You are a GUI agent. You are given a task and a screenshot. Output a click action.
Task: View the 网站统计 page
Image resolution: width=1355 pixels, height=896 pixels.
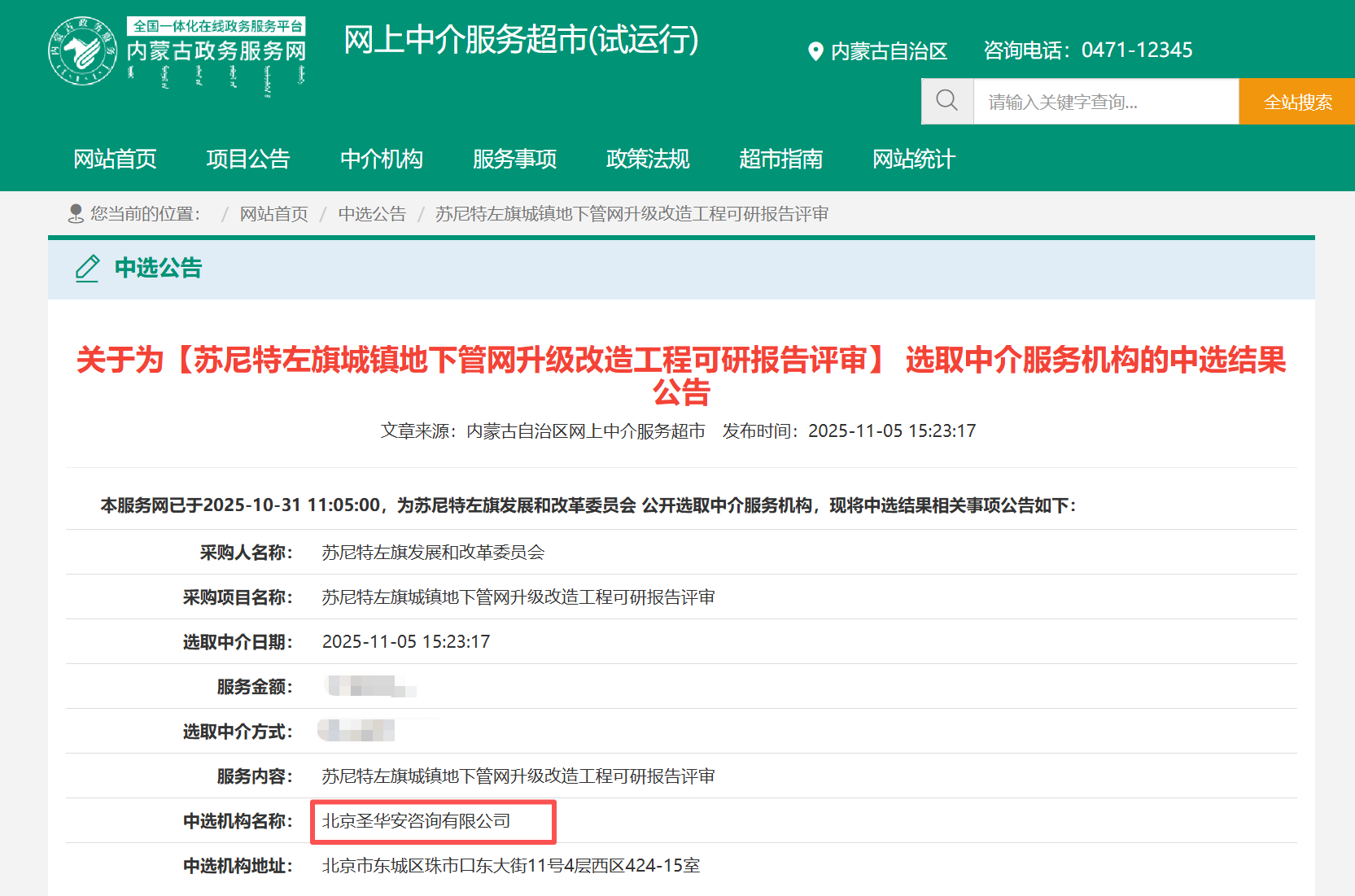913,160
